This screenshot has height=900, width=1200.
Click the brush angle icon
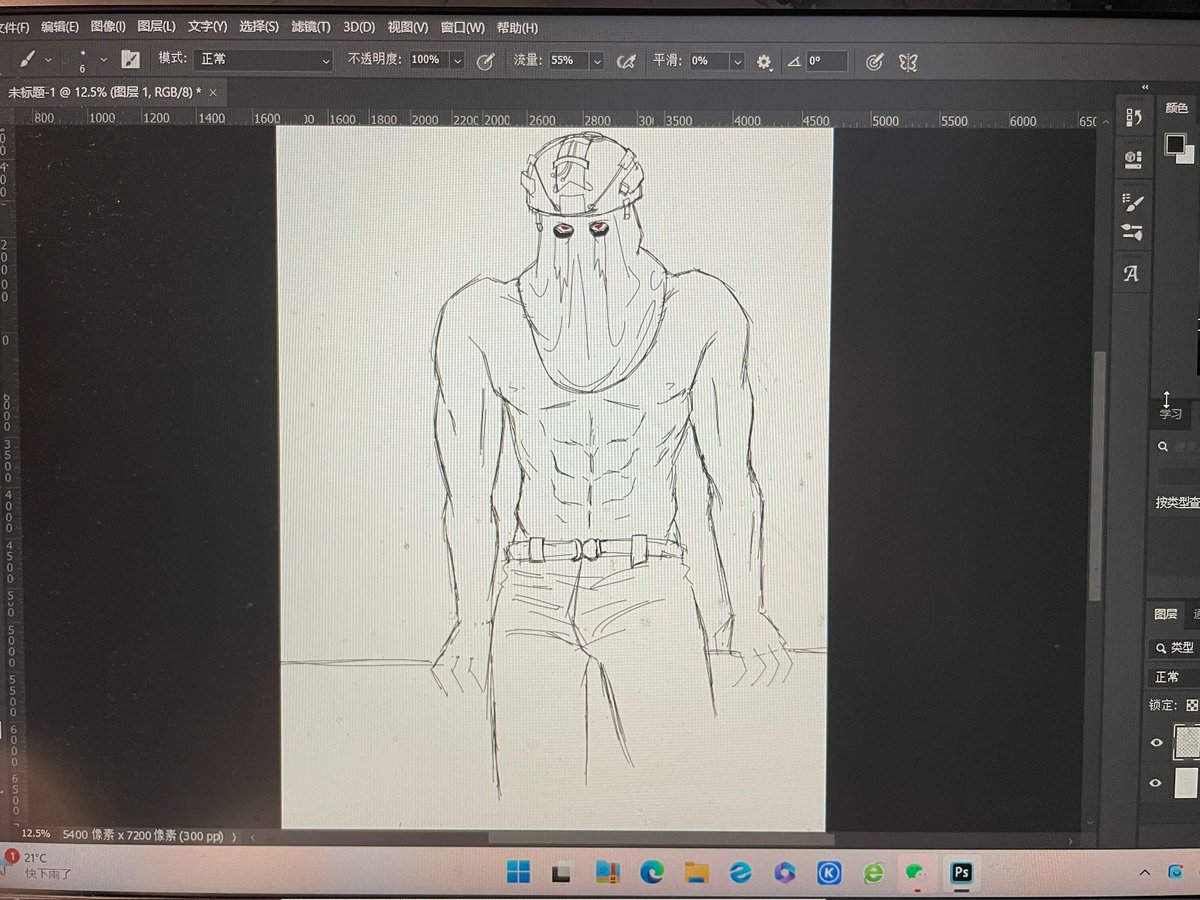click(x=794, y=62)
